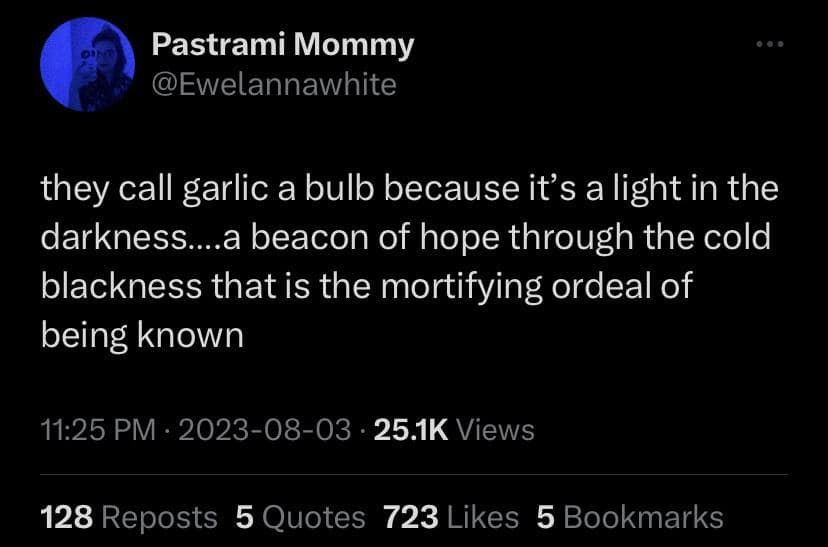This screenshot has width=828, height=547.
Task: Click the tweet line "being known"
Action: 142,335
